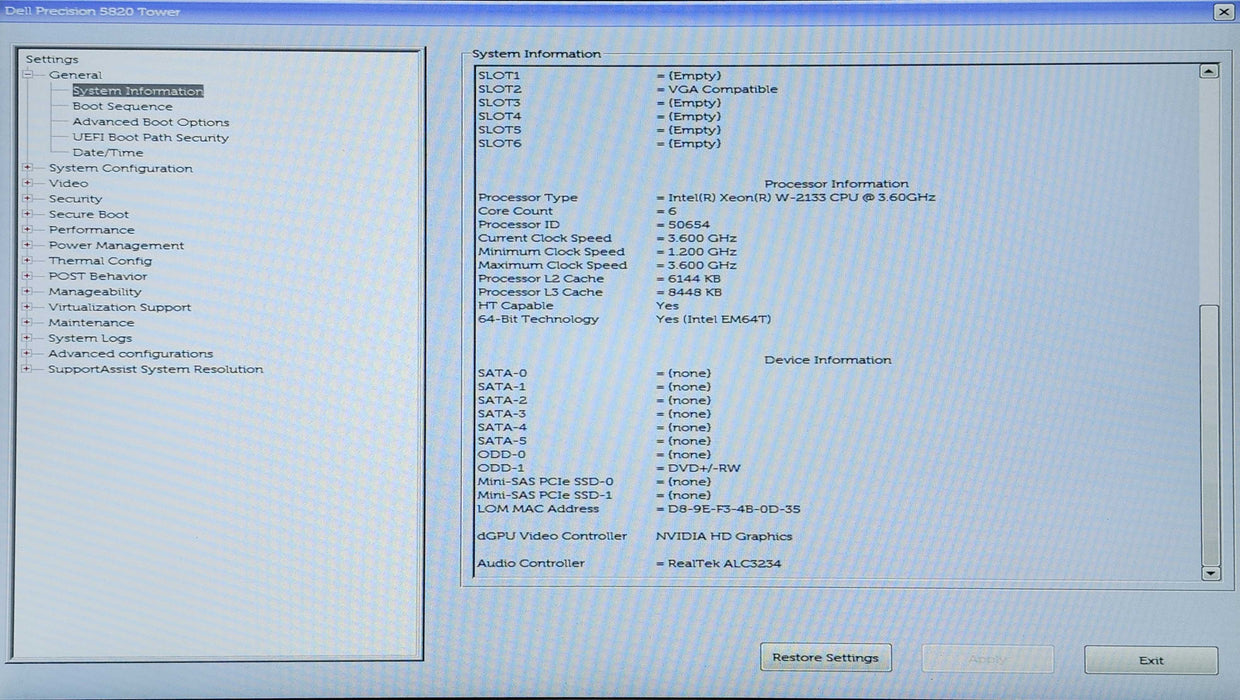This screenshot has width=1240, height=700.
Task: Select the System Logs label
Action: [90, 339]
